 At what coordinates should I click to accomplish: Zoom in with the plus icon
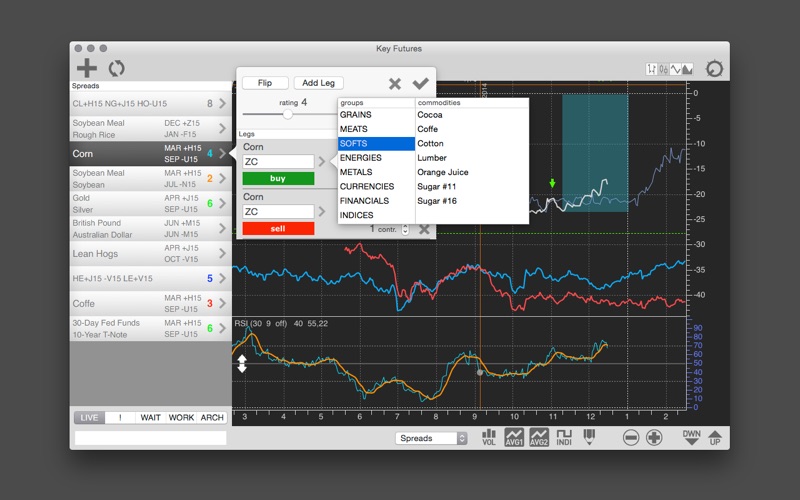(654, 437)
